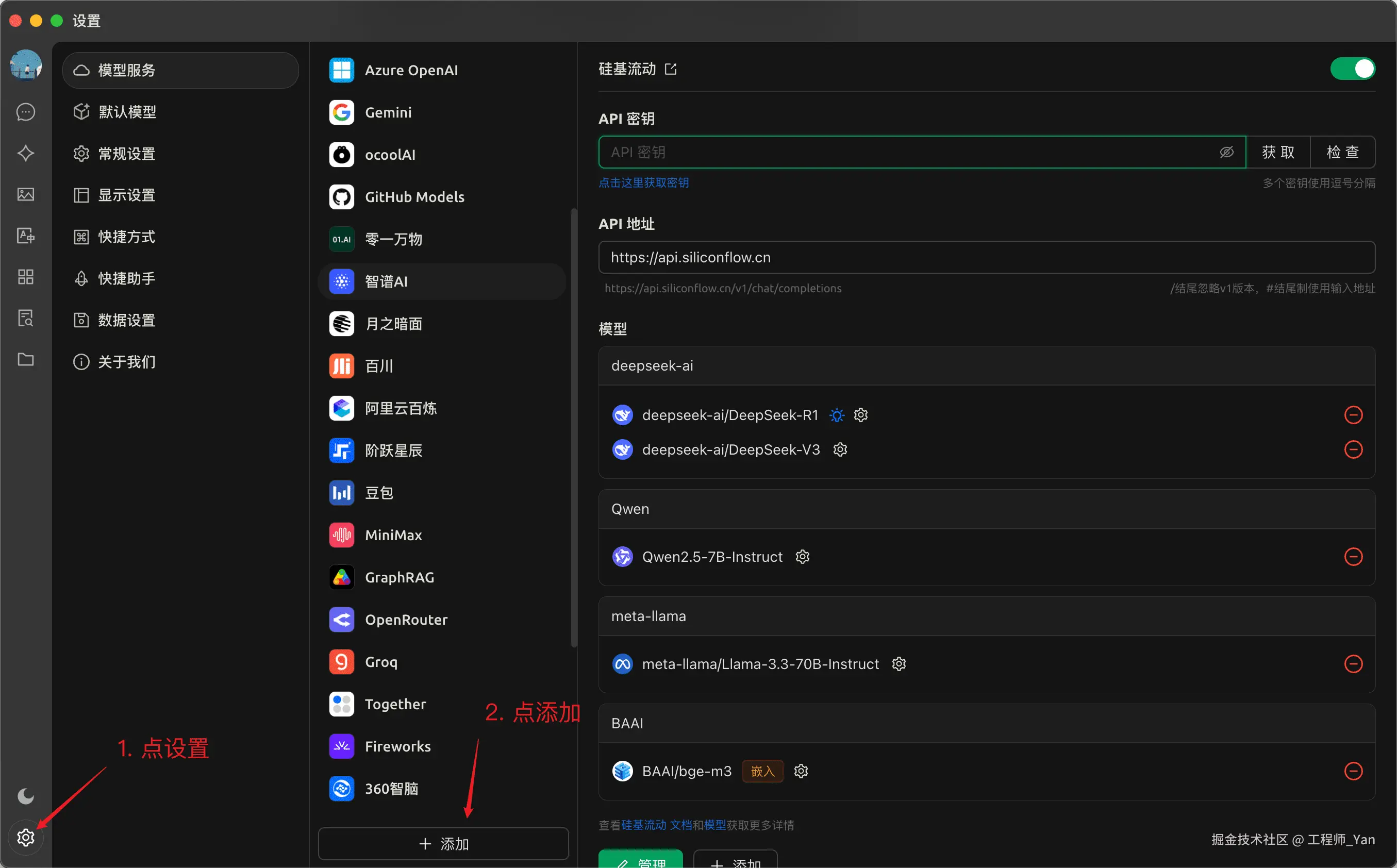Click the image generation sidebar icon
Image resolution: width=1397 pixels, height=868 pixels.
26,195
